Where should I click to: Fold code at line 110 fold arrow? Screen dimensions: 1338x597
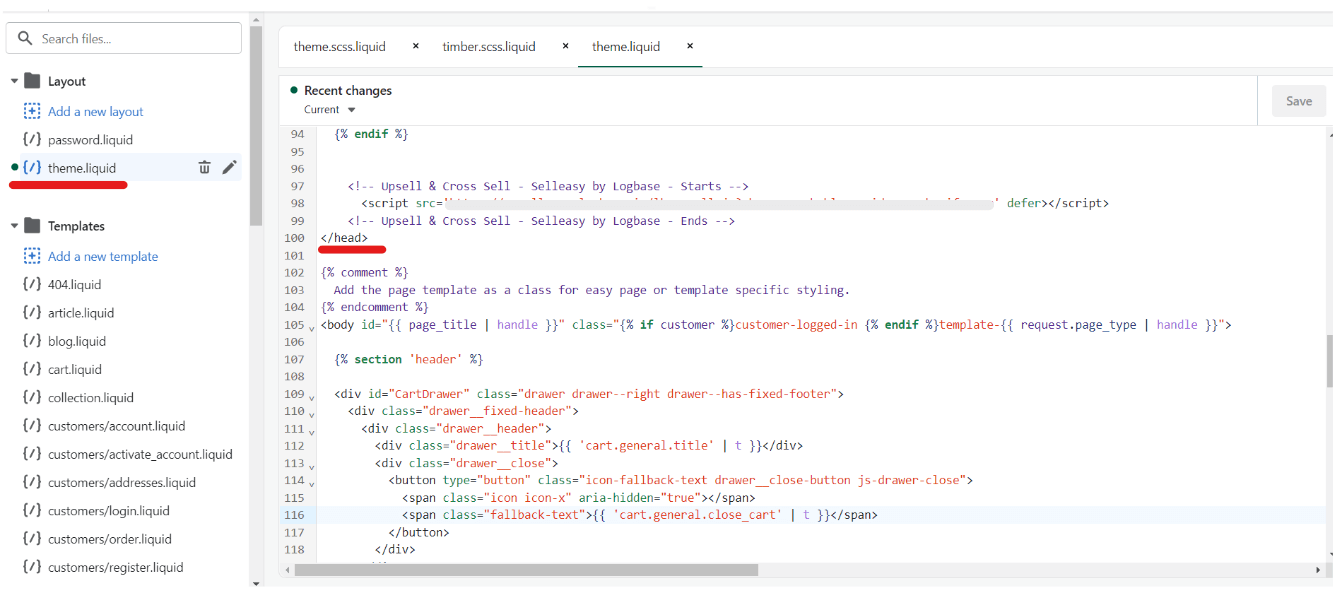click(x=312, y=413)
